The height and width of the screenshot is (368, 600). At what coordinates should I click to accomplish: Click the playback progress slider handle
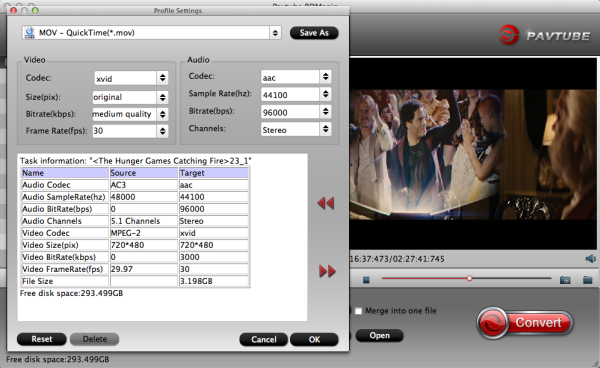coord(470,278)
